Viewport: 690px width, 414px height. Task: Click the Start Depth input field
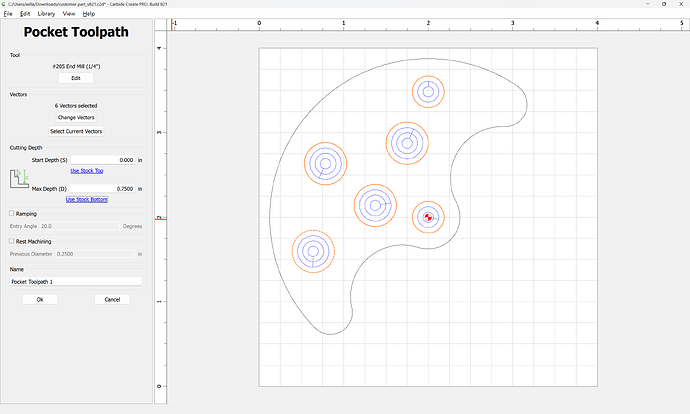pyautogui.click(x=103, y=160)
